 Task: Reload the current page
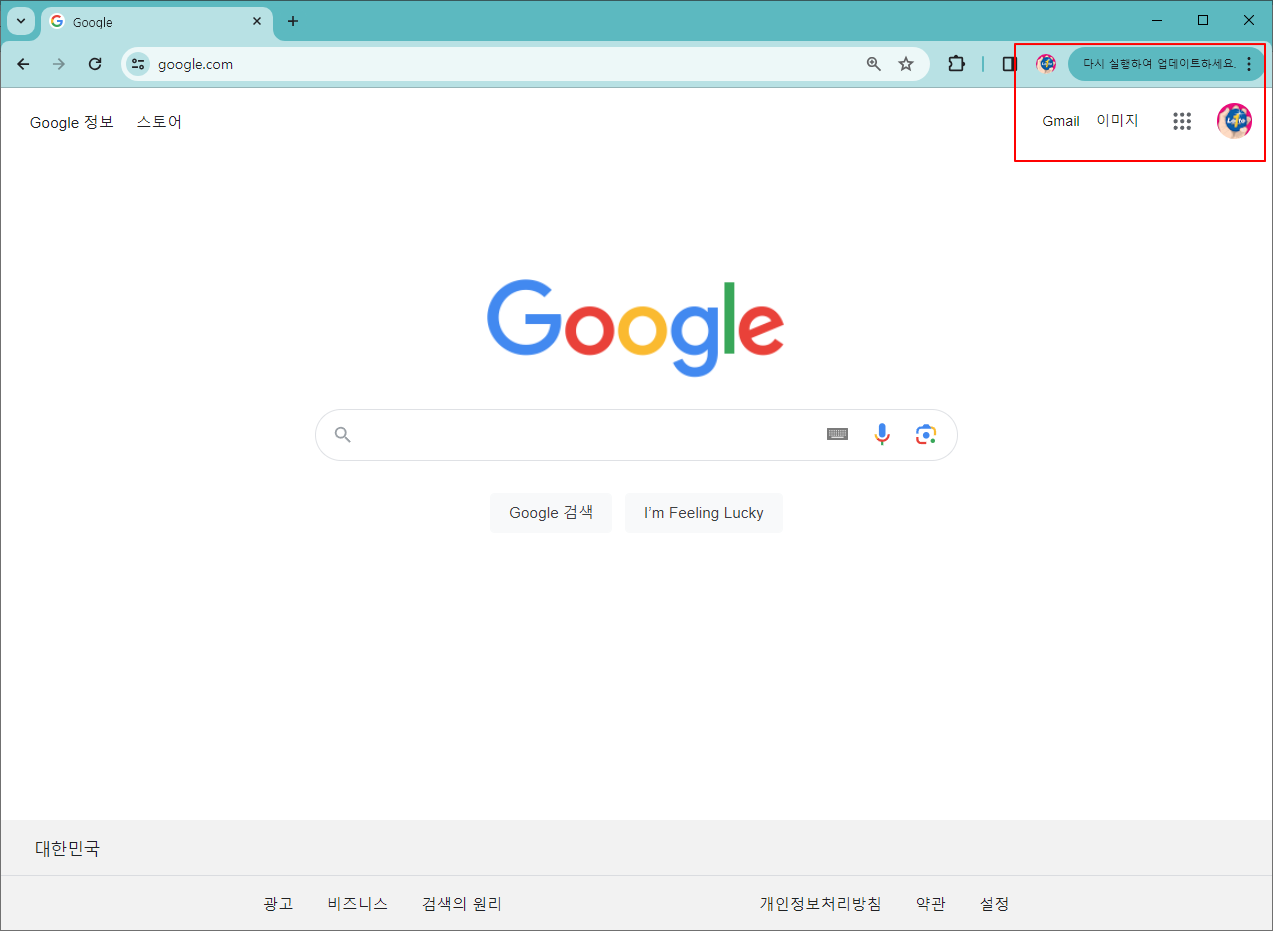95,63
